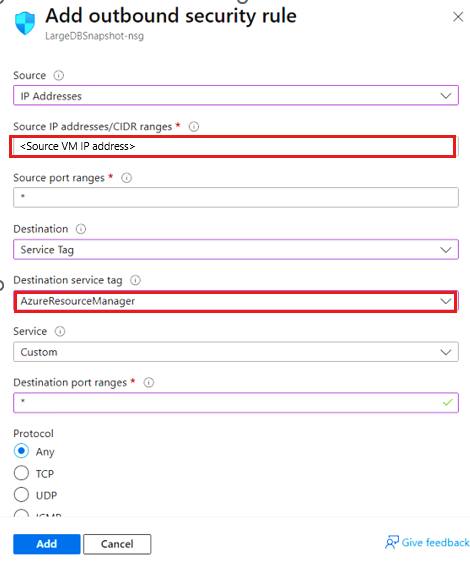This screenshot has height=564, width=470.
Task: Click the info icon next to Service label
Action: [60, 331]
